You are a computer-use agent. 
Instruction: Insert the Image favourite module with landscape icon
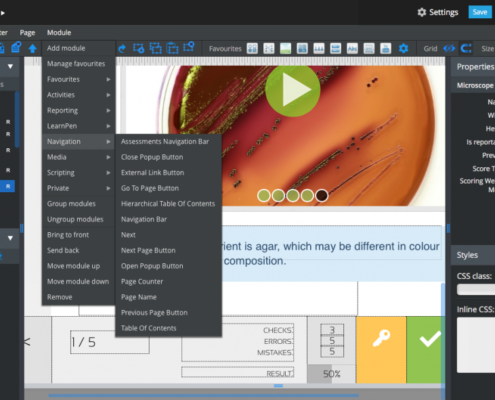point(285,49)
